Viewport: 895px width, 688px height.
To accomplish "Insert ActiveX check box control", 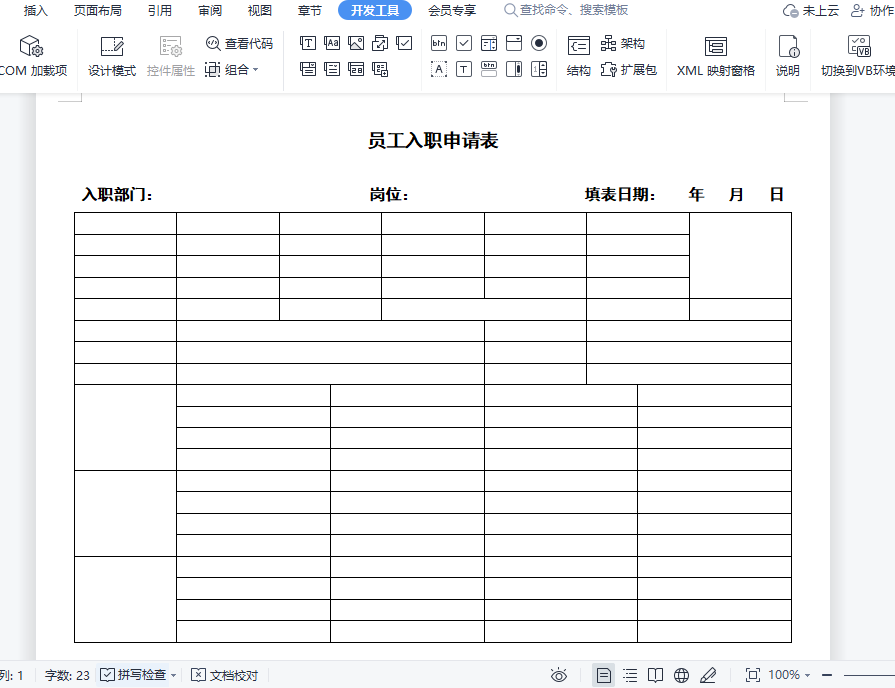I will coord(464,43).
